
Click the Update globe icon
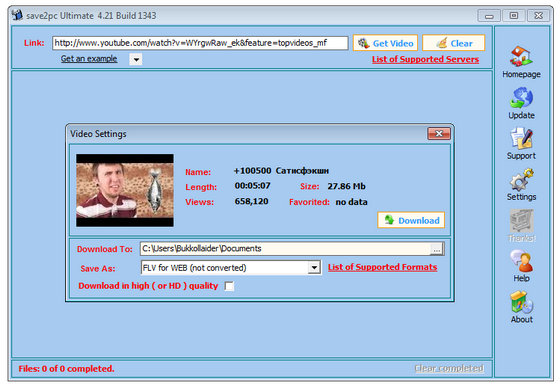(x=521, y=98)
